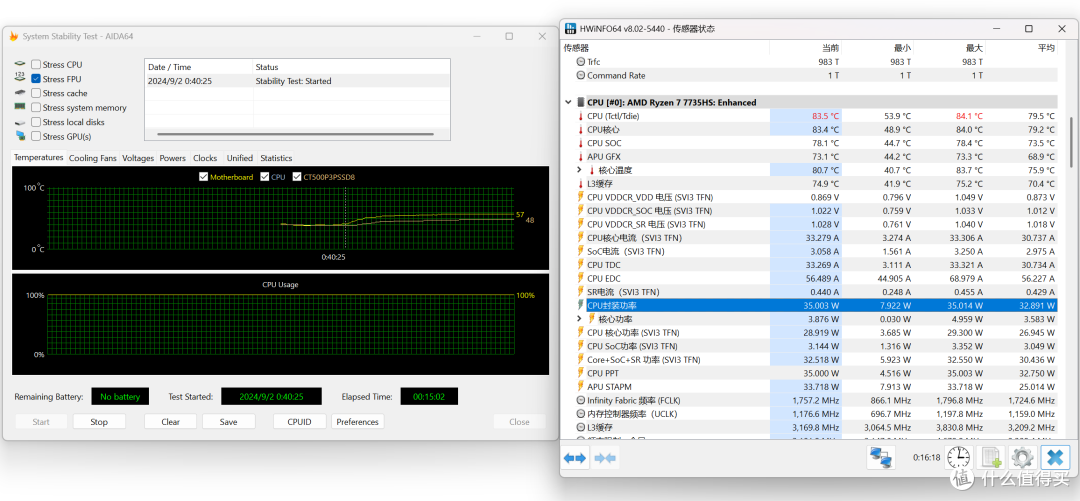Open the network remote monitoring icon in HWiNFO
1080x501 pixels.
[x=880, y=457]
